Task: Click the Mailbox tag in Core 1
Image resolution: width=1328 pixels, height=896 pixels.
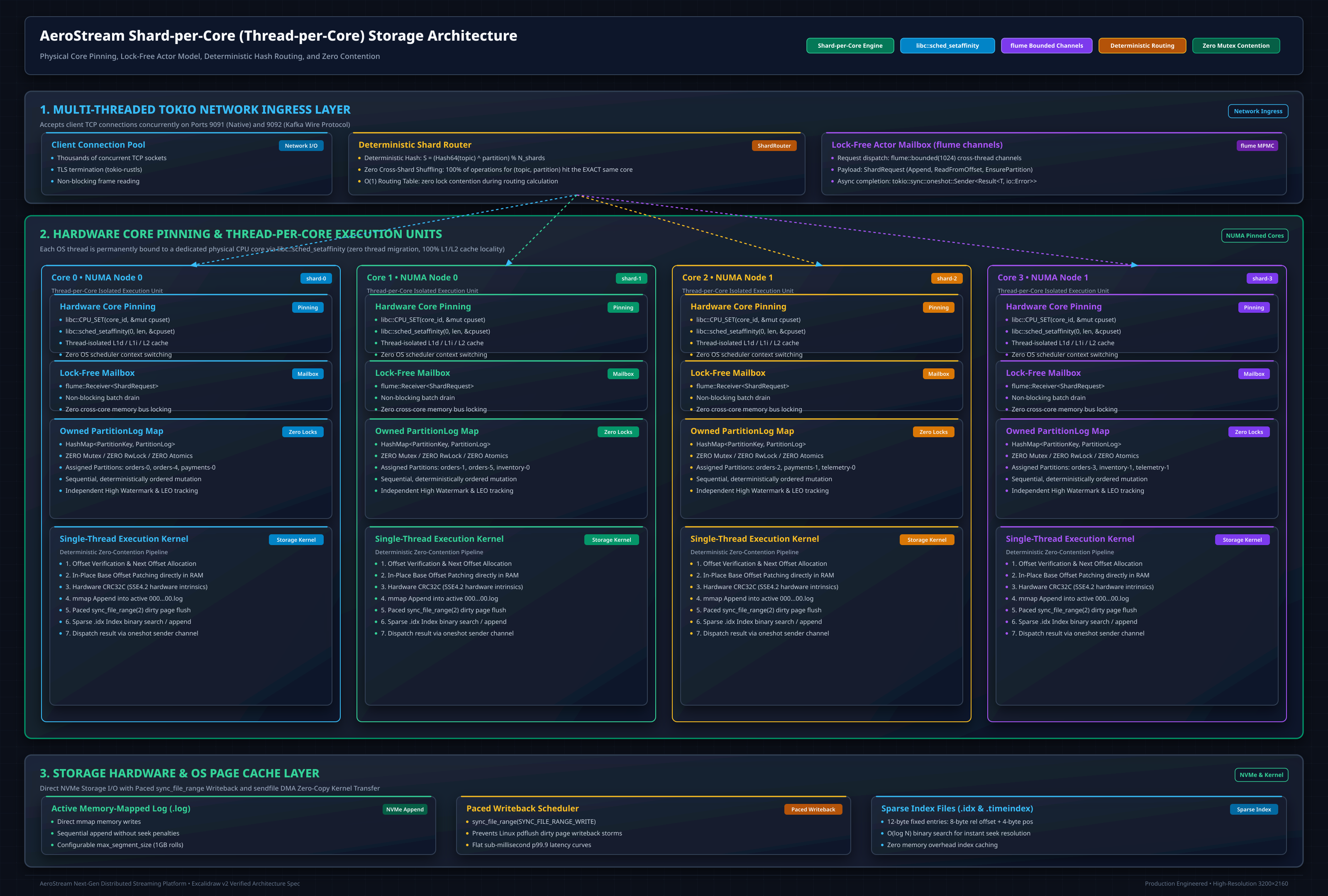Action: click(x=623, y=374)
